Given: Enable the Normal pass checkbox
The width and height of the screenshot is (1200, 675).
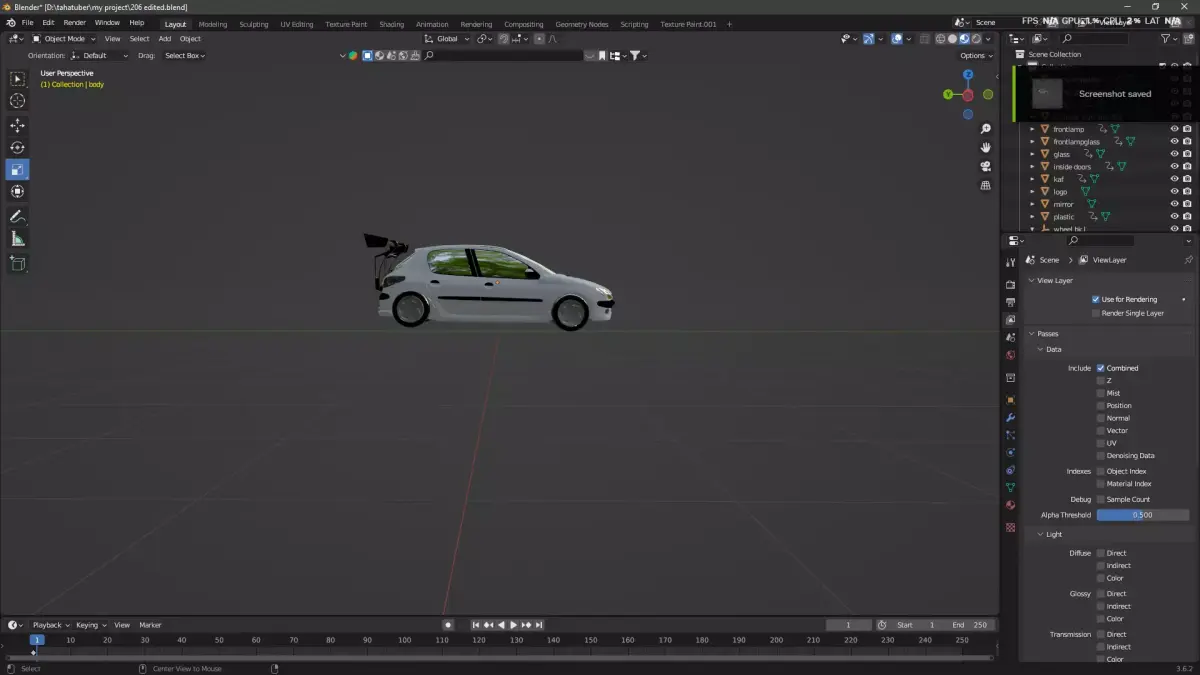Looking at the screenshot, I should (1101, 418).
